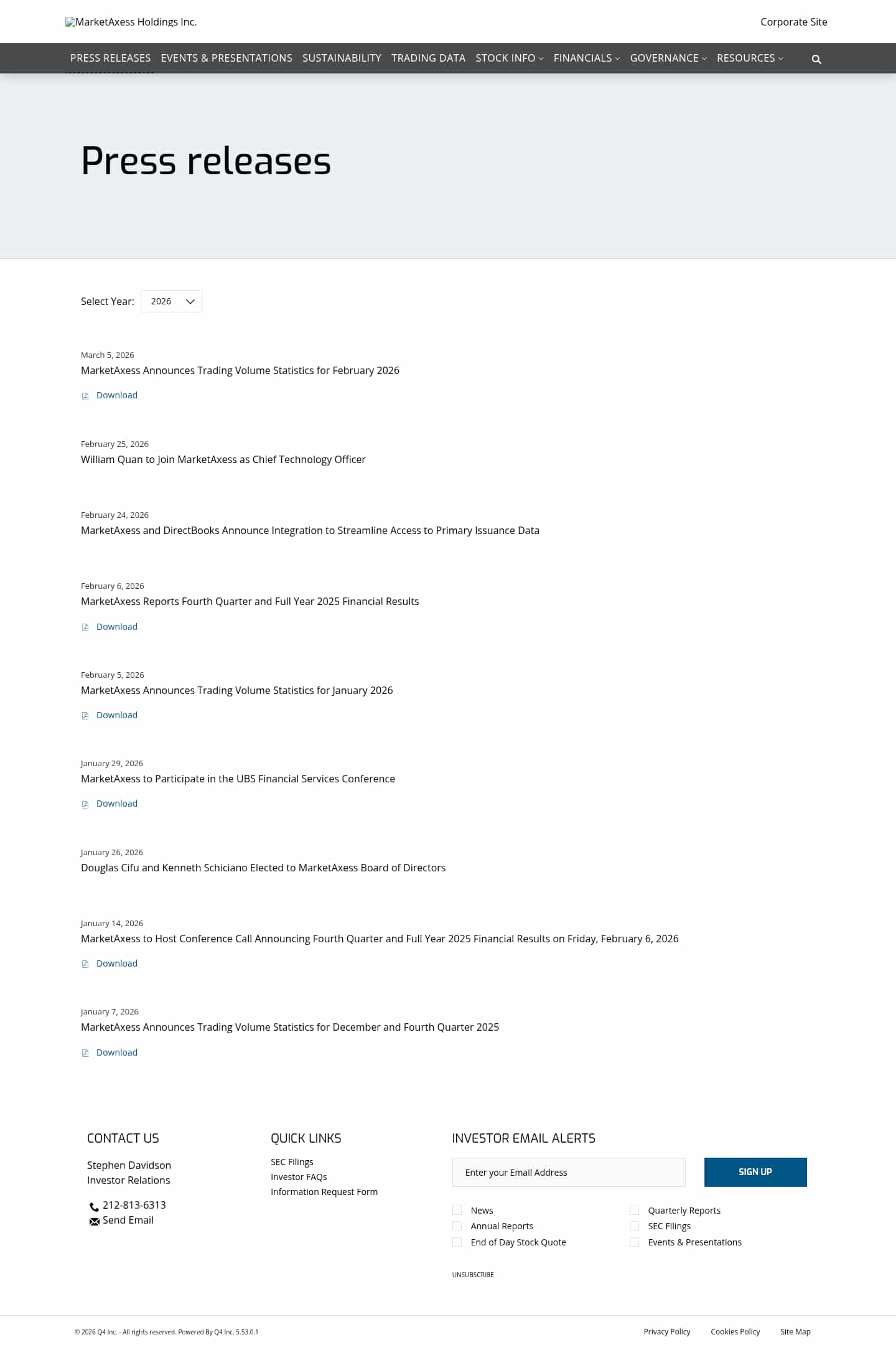Open DirectBooks integration press release

pyautogui.click(x=310, y=530)
